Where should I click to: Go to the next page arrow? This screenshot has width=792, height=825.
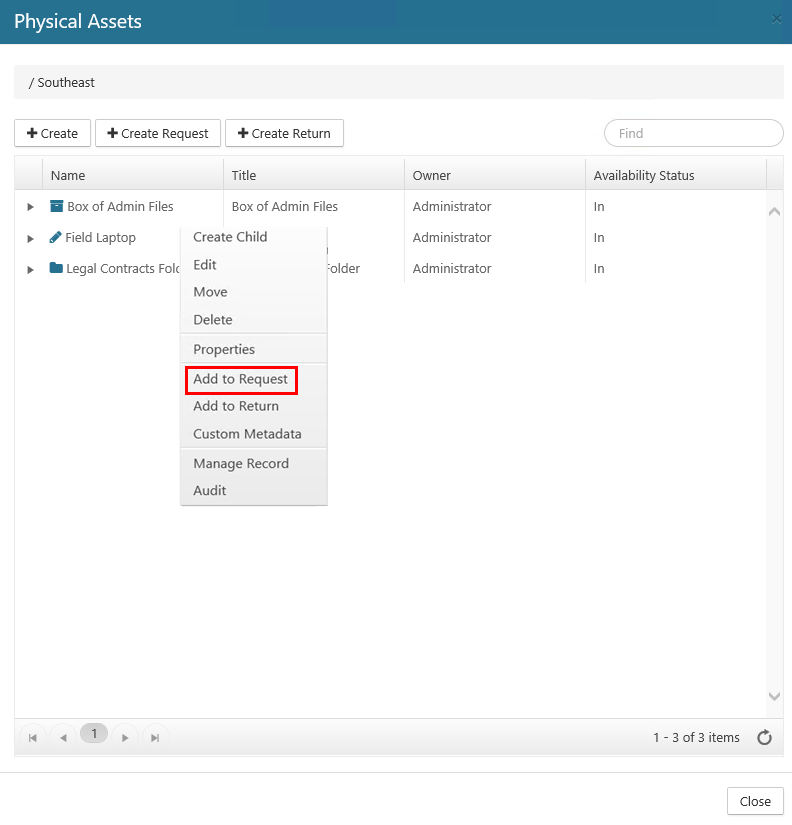coord(125,737)
